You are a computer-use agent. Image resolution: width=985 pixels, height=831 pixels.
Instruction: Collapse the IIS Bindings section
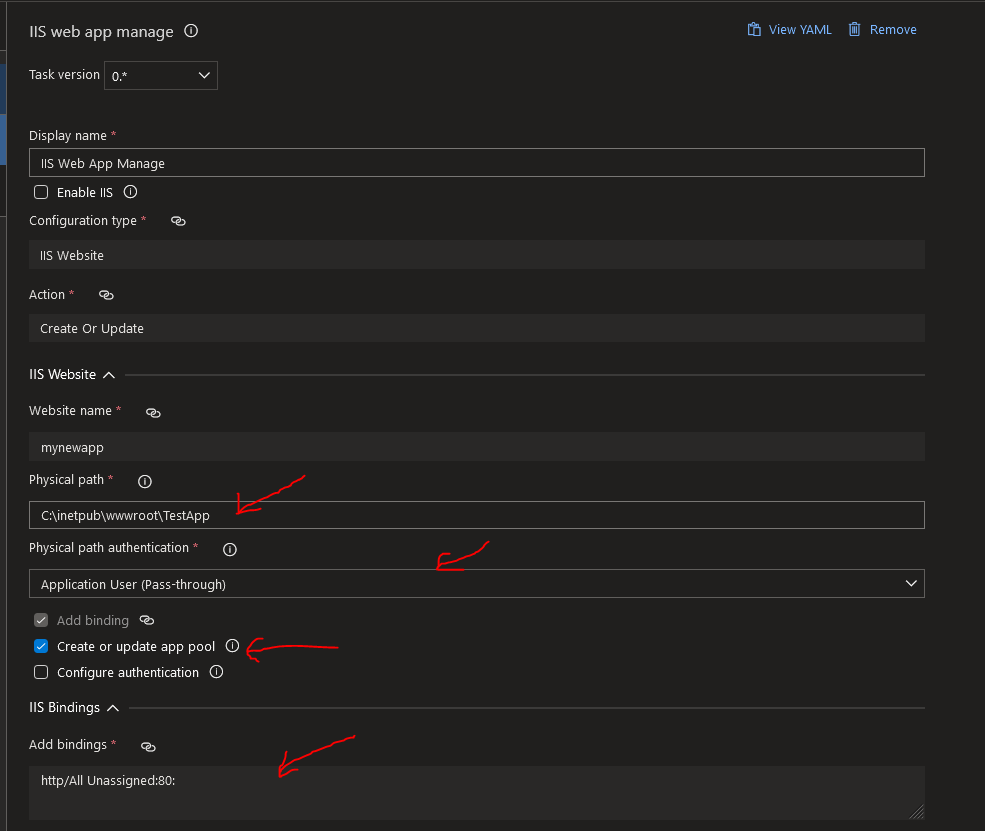coord(113,709)
